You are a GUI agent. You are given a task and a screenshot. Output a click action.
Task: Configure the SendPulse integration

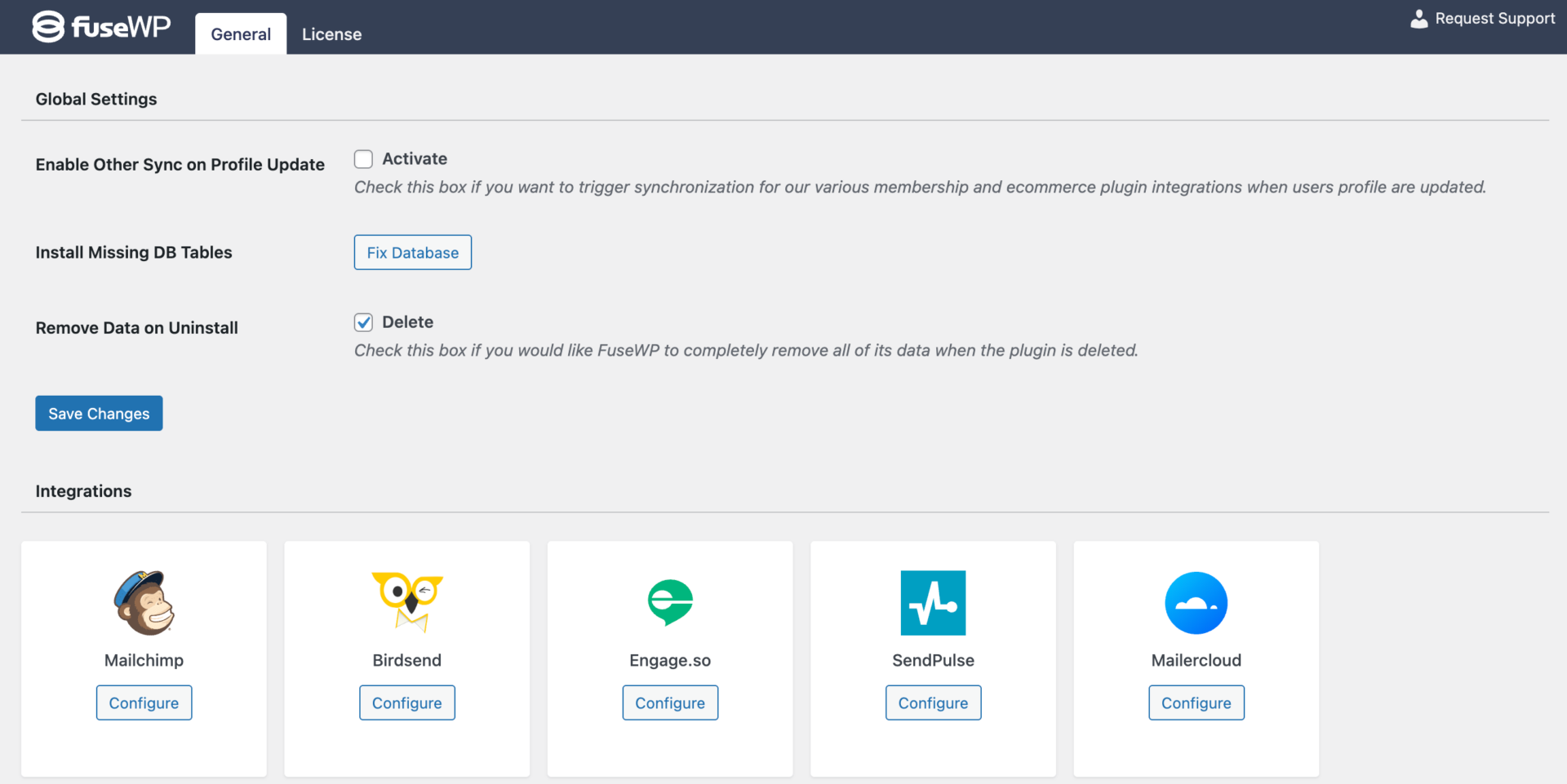click(x=933, y=702)
